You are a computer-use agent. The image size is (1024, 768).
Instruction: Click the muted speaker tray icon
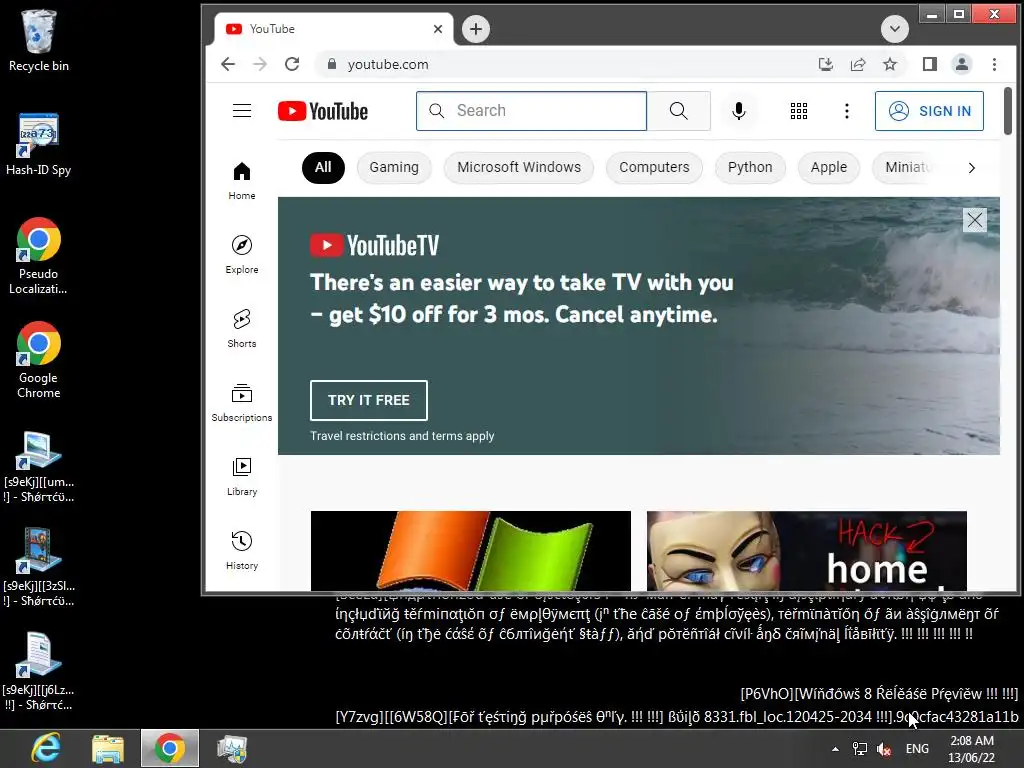point(884,749)
